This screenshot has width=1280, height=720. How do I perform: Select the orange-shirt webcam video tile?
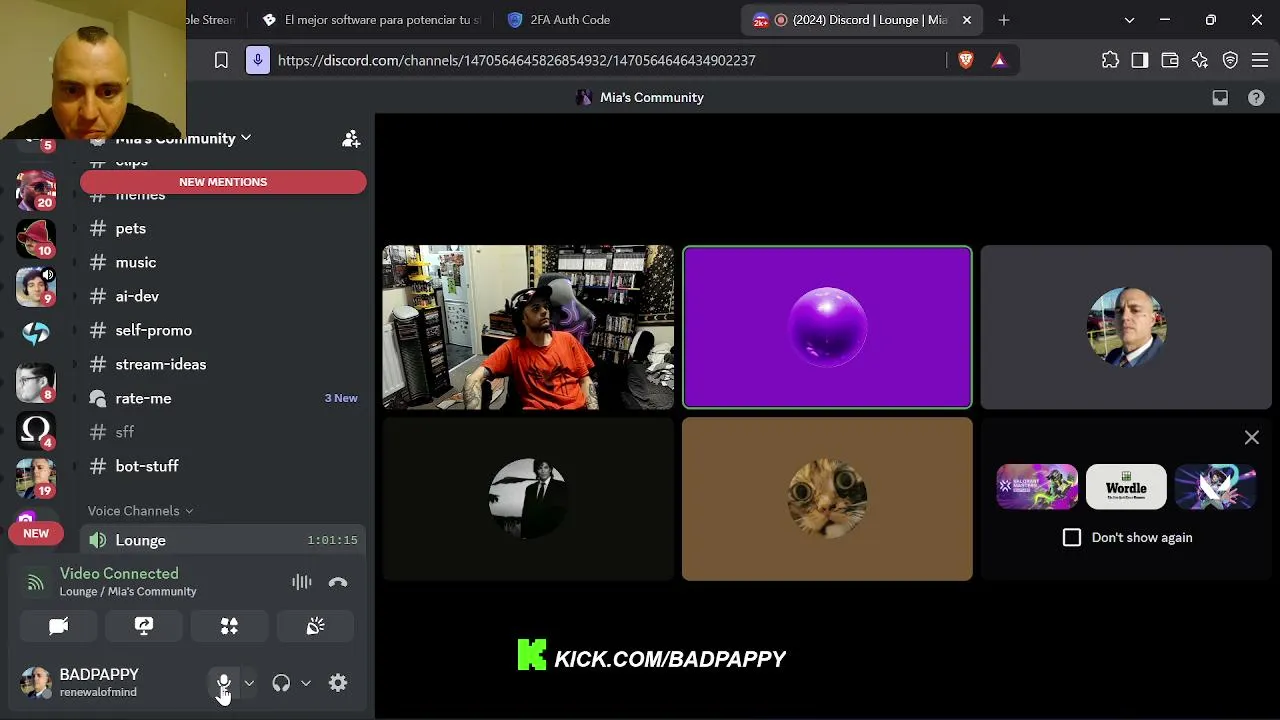[x=528, y=327]
